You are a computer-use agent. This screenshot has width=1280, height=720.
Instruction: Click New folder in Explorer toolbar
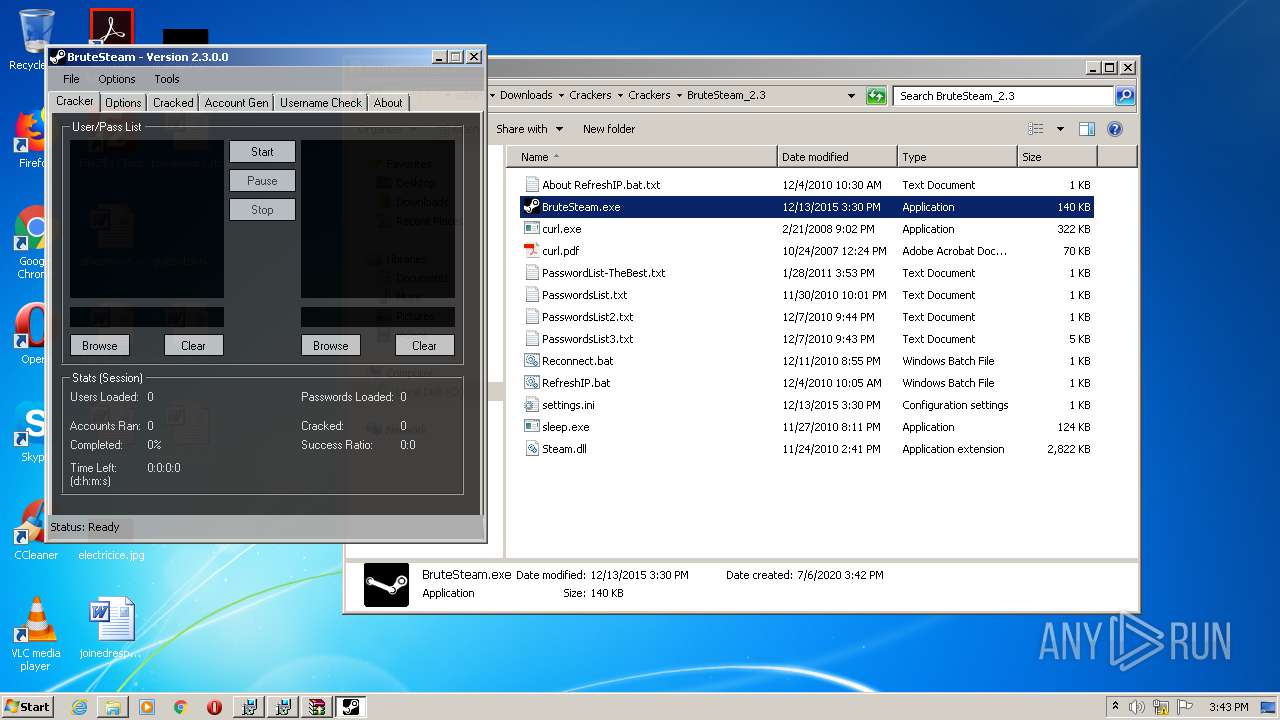[609, 129]
